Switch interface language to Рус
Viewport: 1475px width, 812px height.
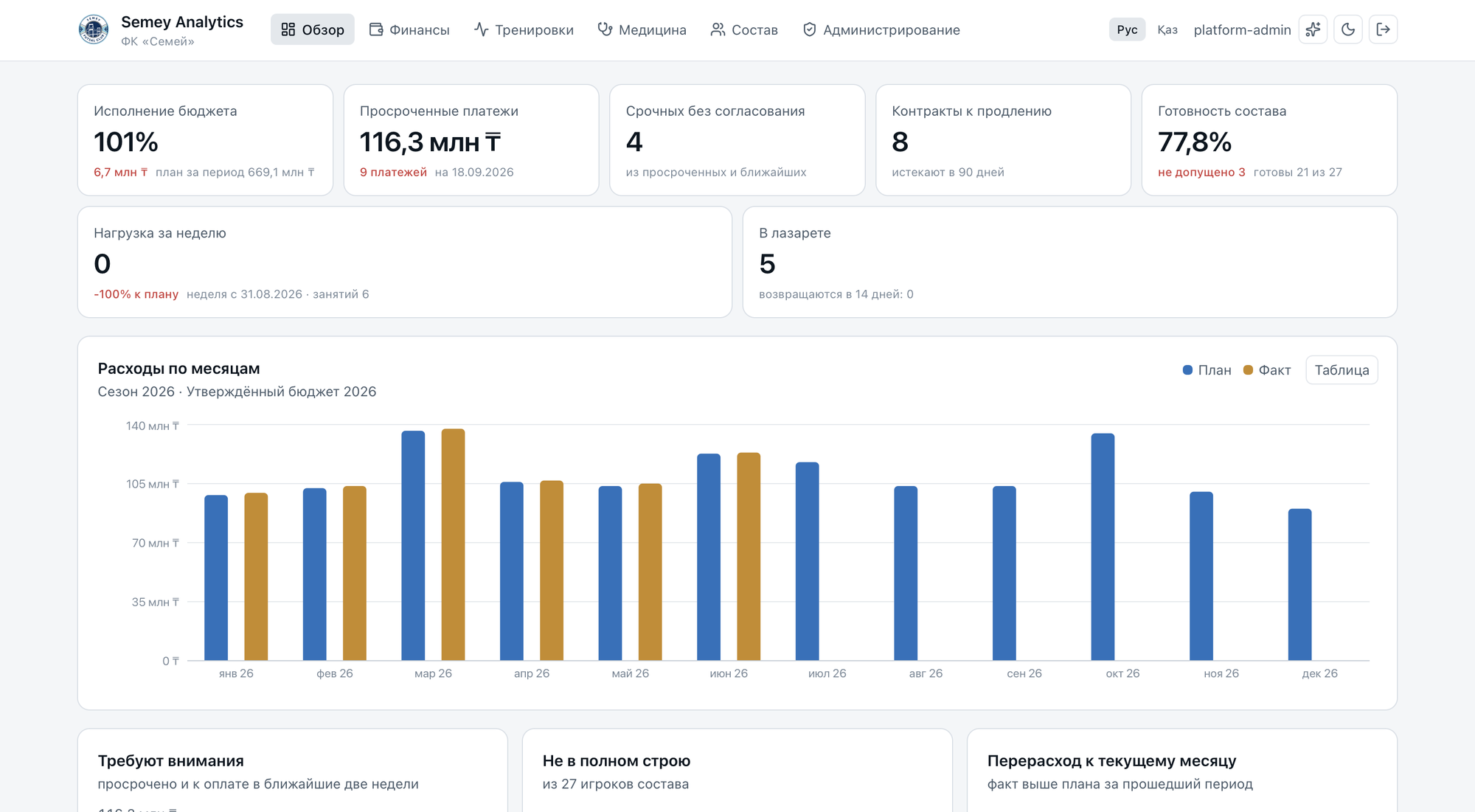(1127, 30)
